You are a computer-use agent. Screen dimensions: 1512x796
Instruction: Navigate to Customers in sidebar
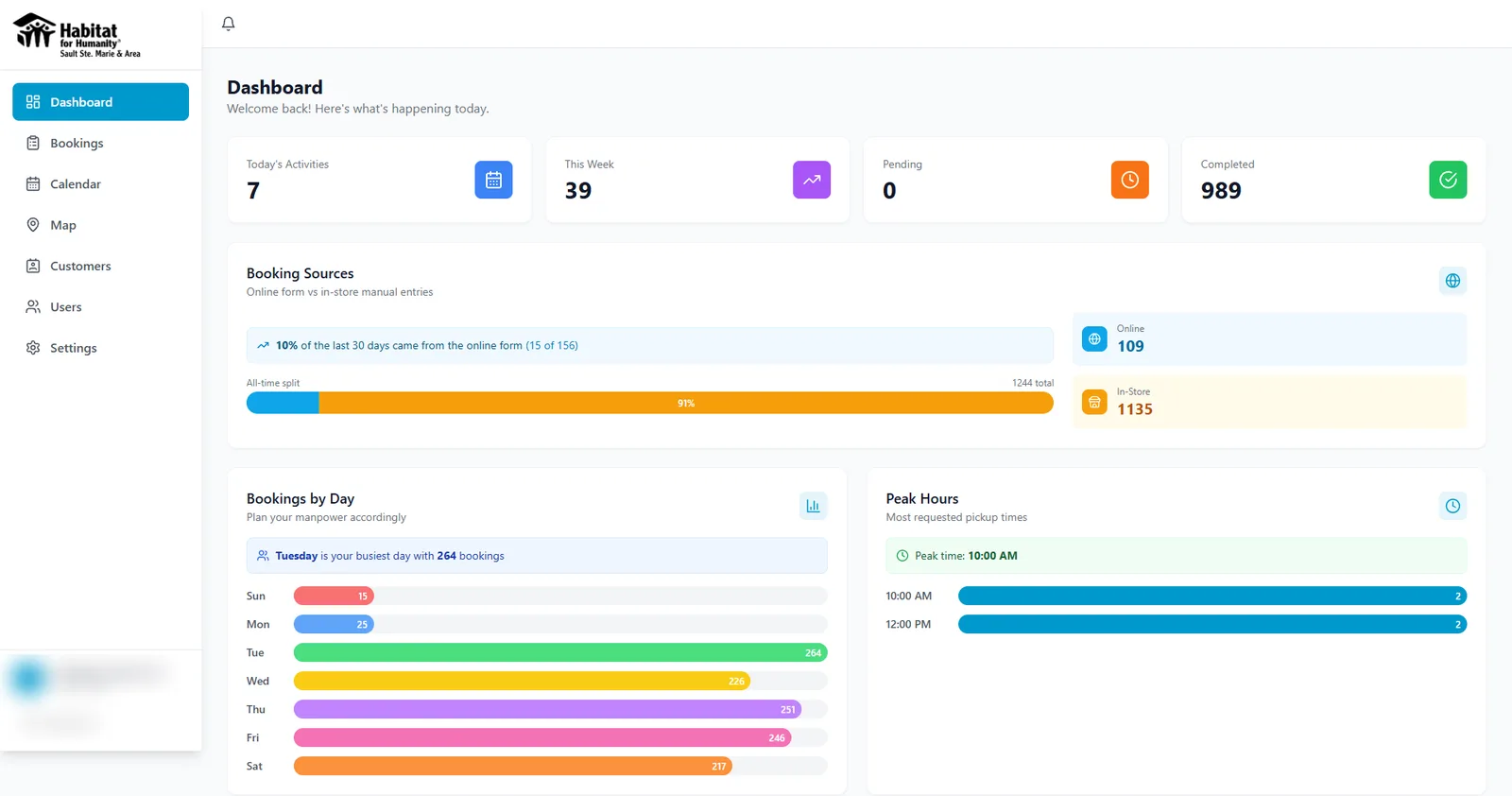(x=100, y=266)
